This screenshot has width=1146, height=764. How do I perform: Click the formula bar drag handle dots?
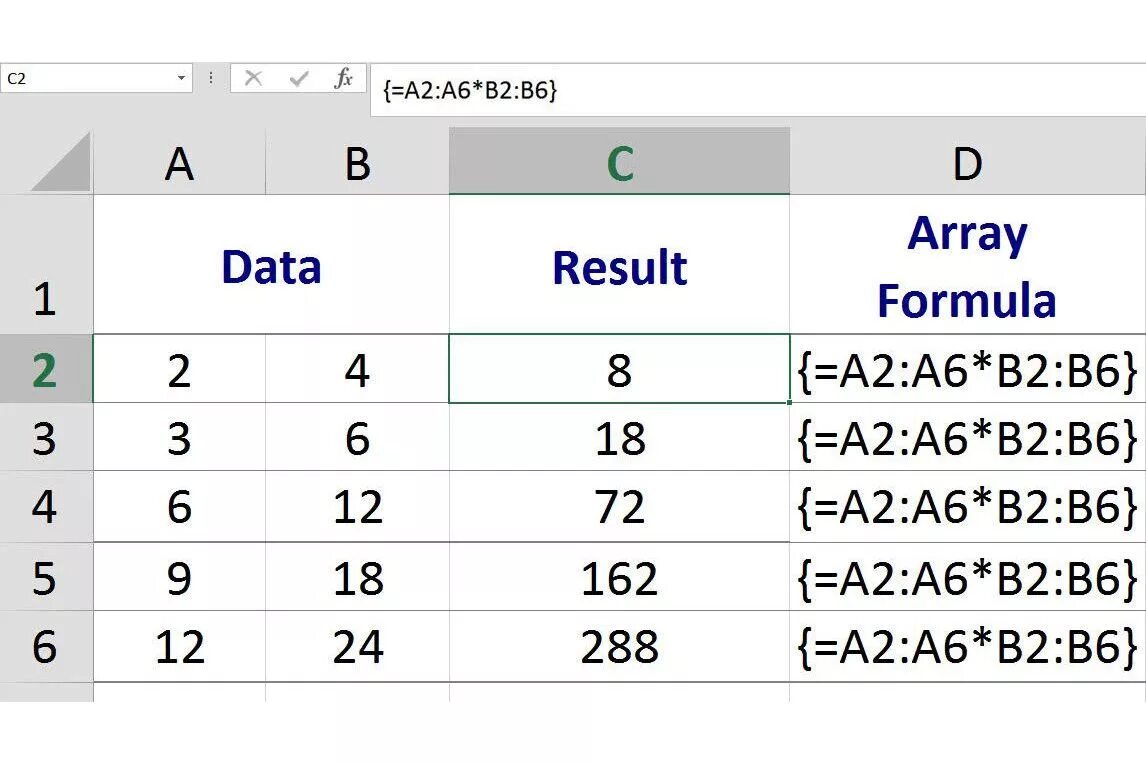tap(211, 79)
